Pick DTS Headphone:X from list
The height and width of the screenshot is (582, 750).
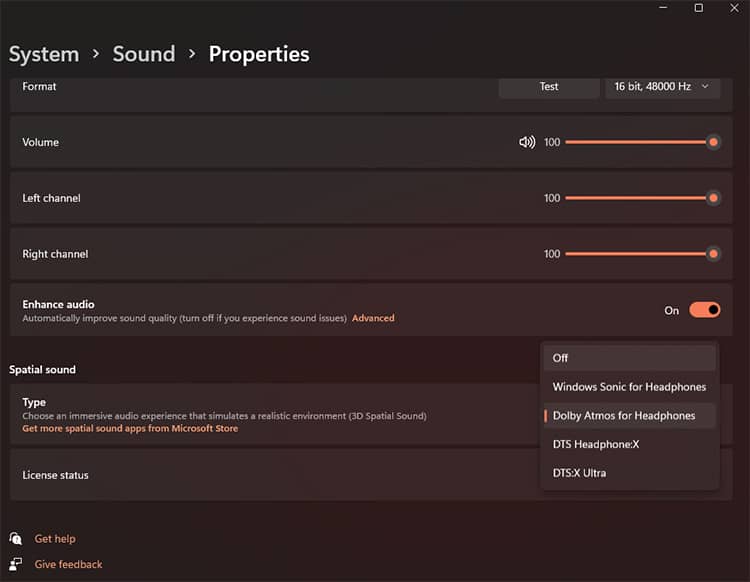(x=629, y=444)
